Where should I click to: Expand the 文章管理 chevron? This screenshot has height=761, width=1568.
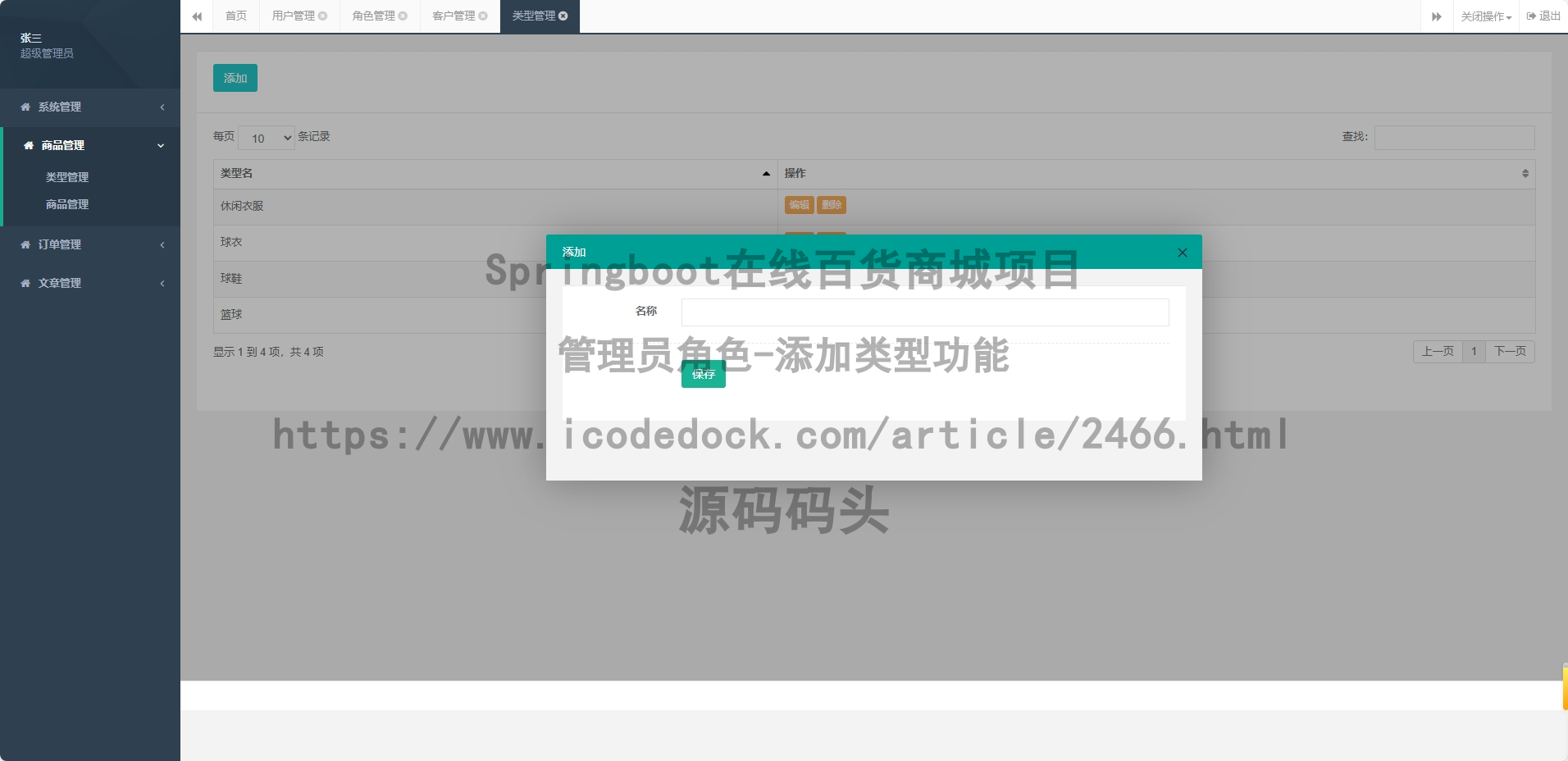162,284
